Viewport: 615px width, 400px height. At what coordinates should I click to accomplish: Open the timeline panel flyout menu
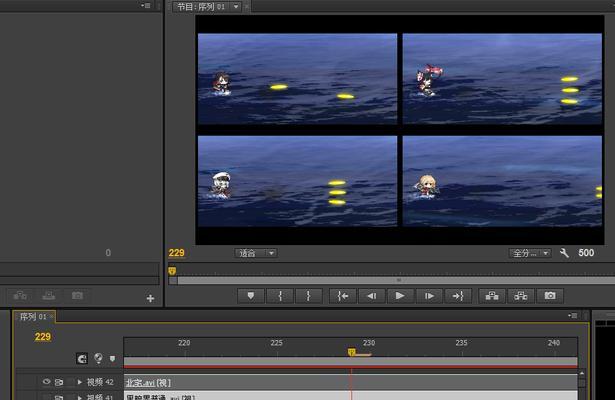(572, 315)
